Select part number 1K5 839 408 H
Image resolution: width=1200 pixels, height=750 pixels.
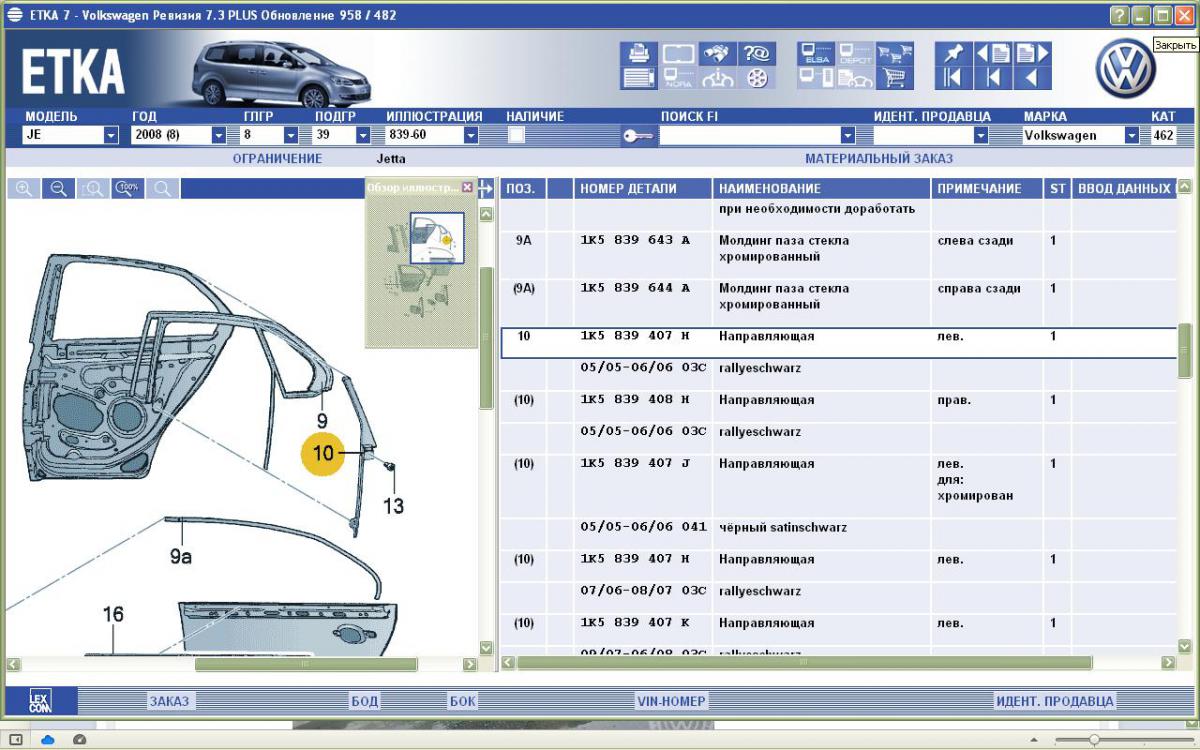point(635,400)
